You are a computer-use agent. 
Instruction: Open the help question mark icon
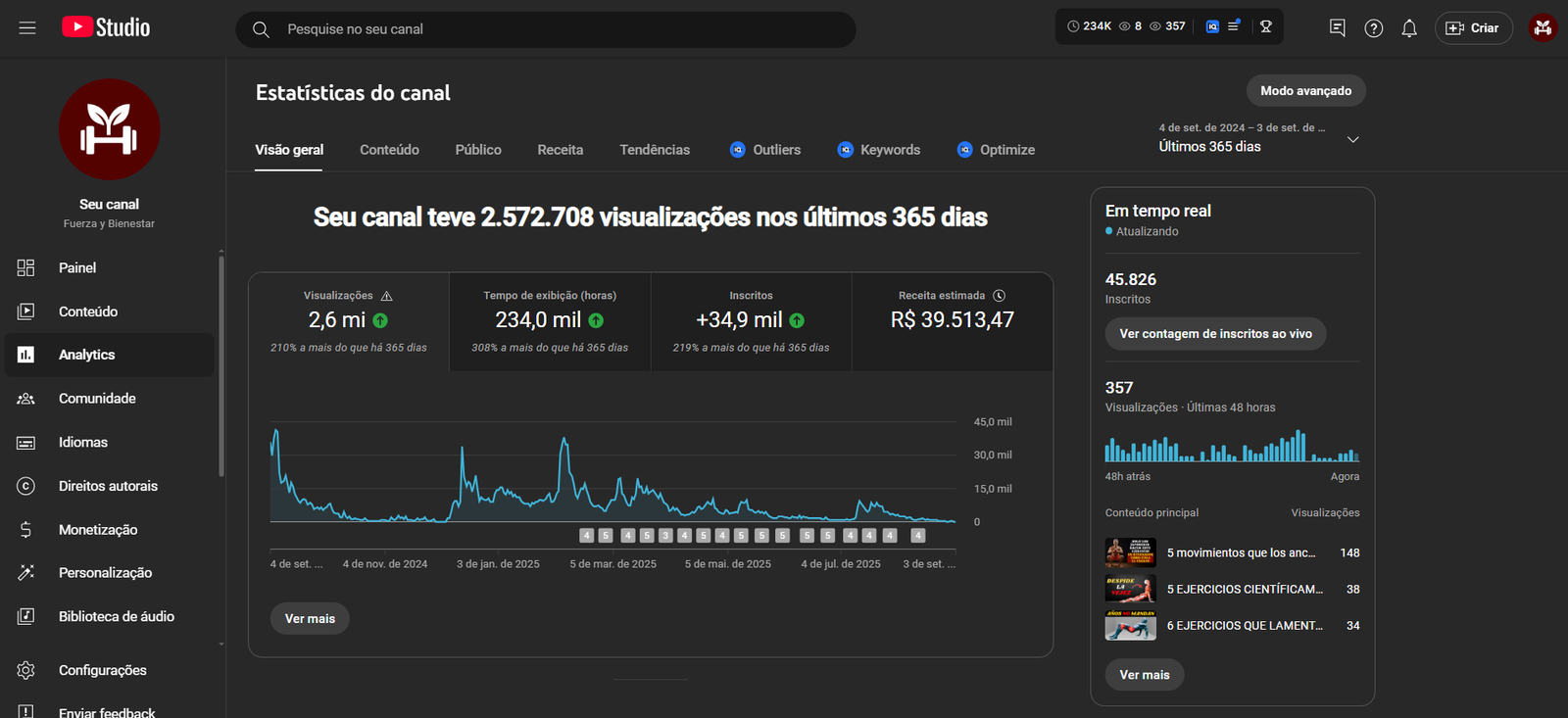pyautogui.click(x=1374, y=28)
